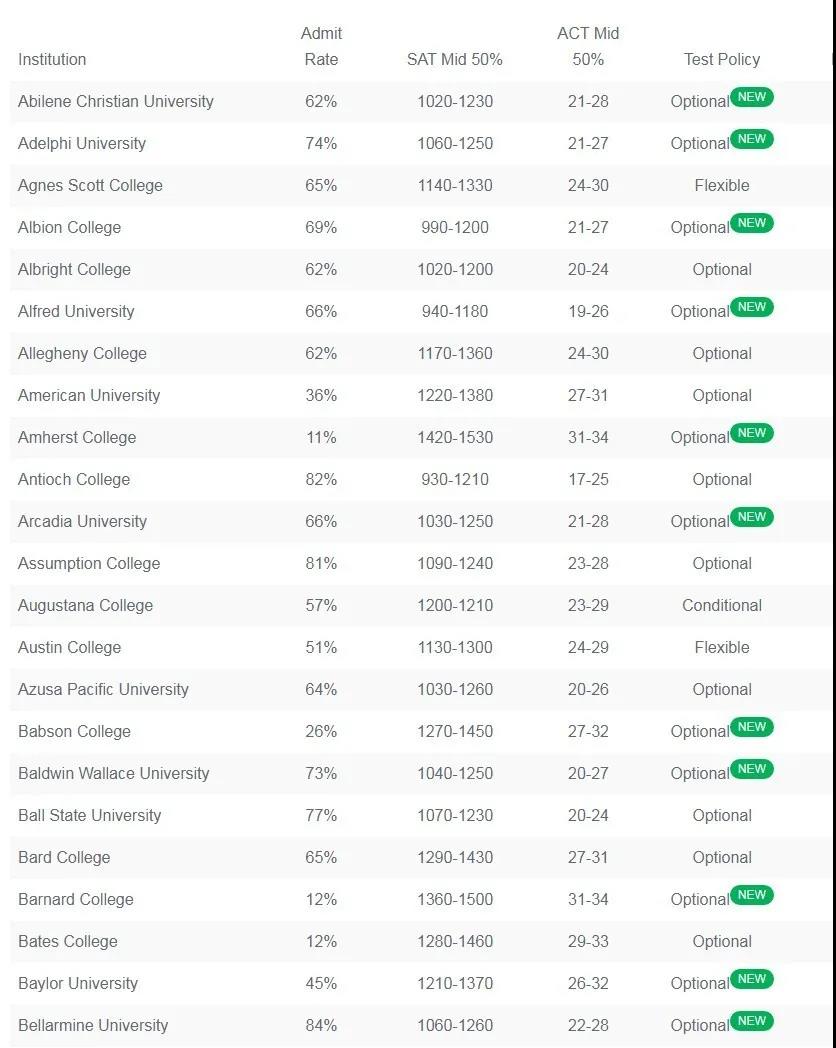This screenshot has height=1048, width=836.
Task: Click NEW badge next to Abilene Christian University
Action: click(752, 97)
